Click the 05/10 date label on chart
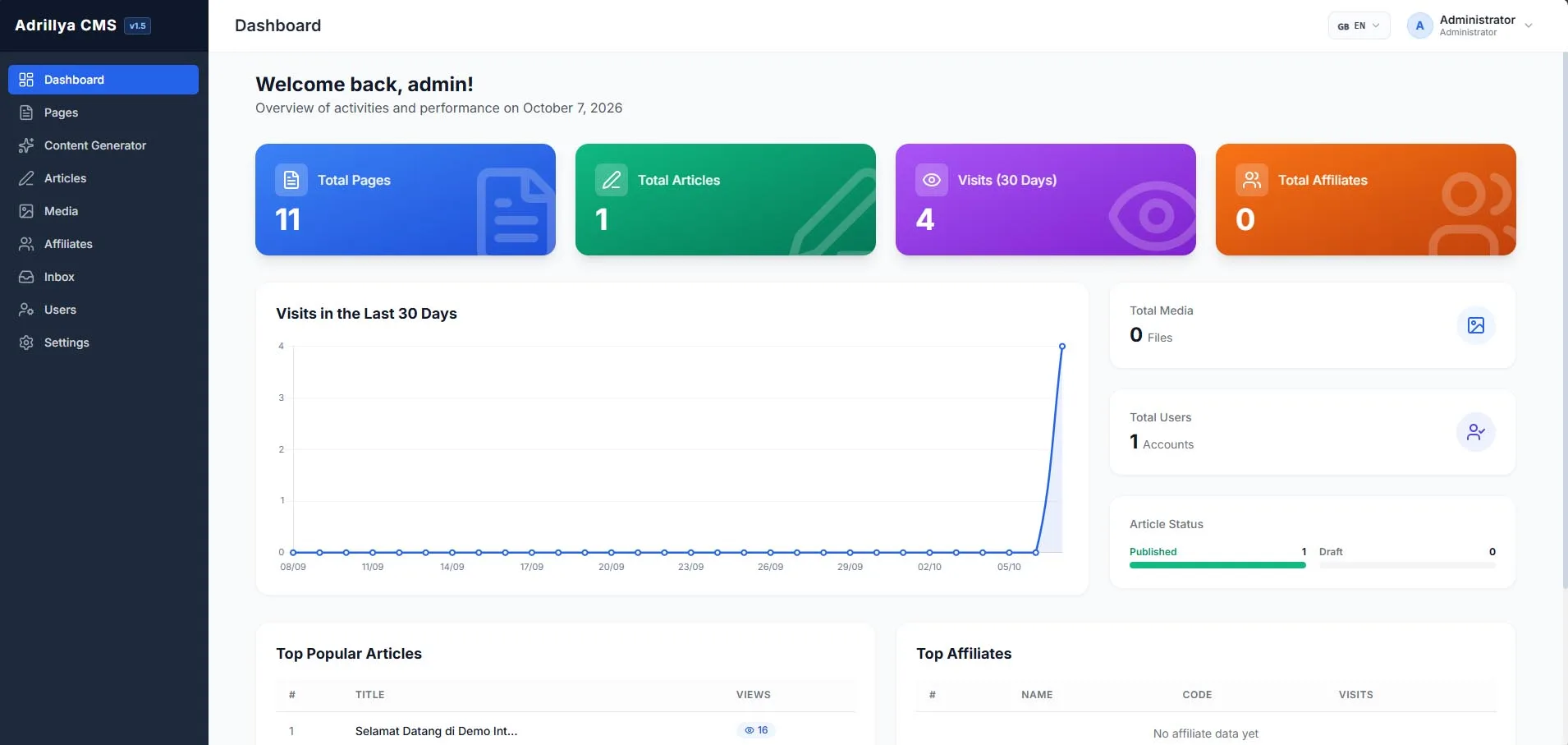This screenshot has height=745, width=1568. [1009, 567]
